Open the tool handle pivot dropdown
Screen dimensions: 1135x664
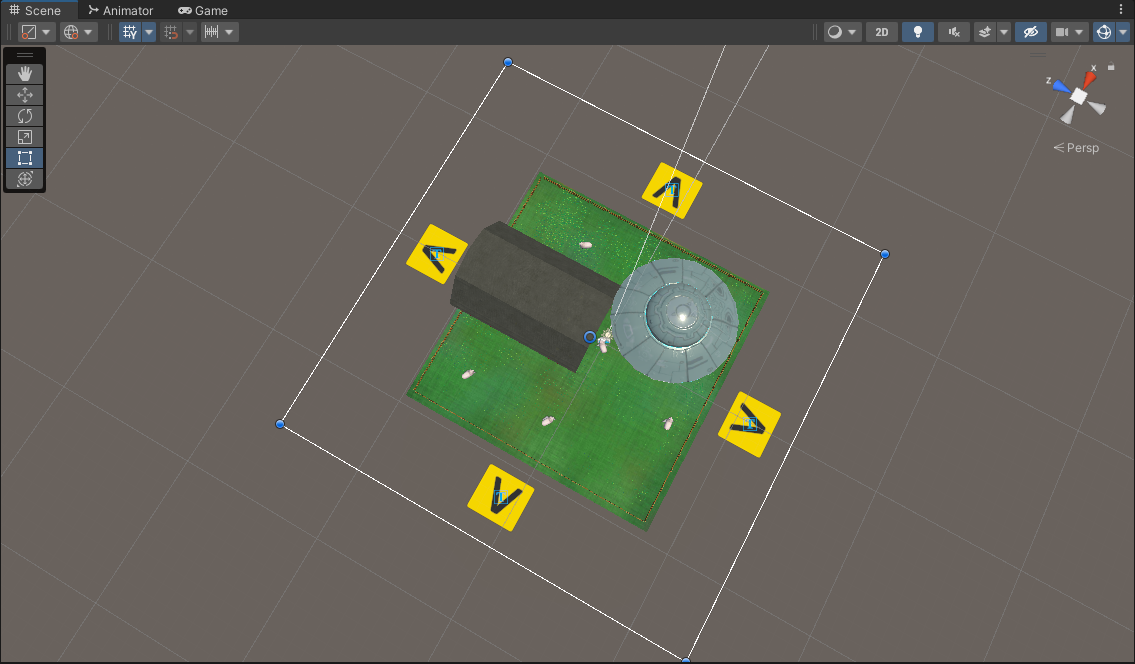pyautogui.click(x=36, y=32)
